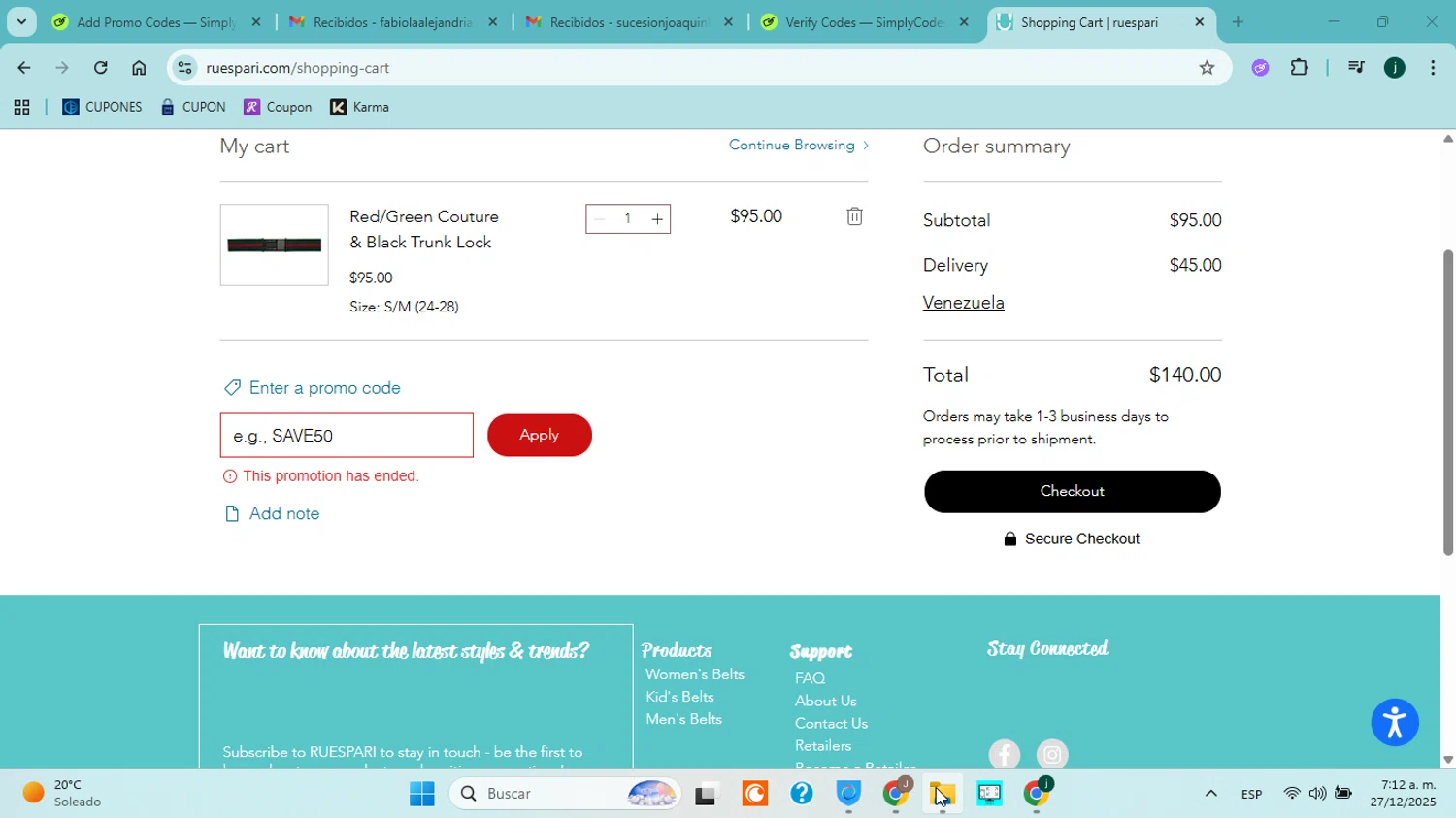Reload the current page
This screenshot has width=1456, height=818.
[x=100, y=68]
